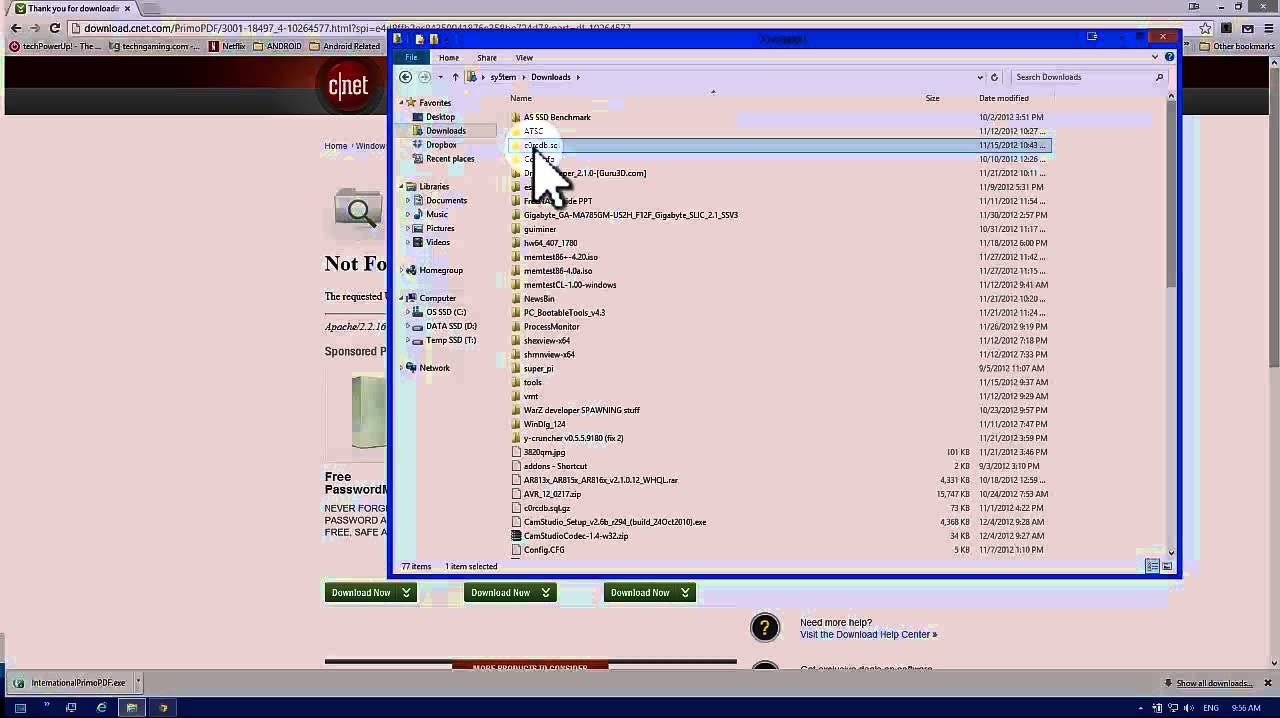Sort files by Date modified column
The height and width of the screenshot is (718, 1280).
coord(1004,98)
